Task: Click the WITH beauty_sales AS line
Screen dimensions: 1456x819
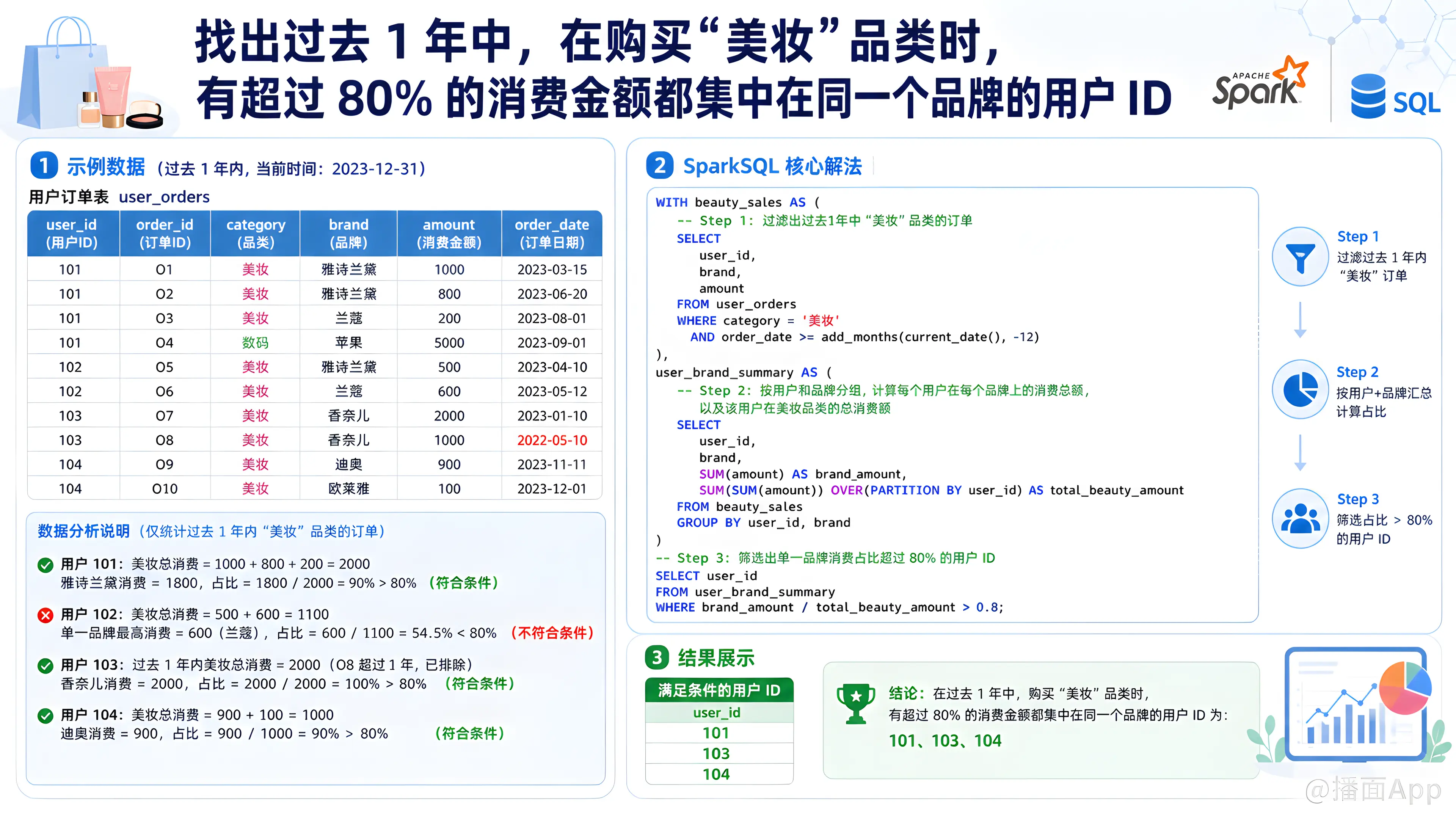Action: (x=737, y=202)
